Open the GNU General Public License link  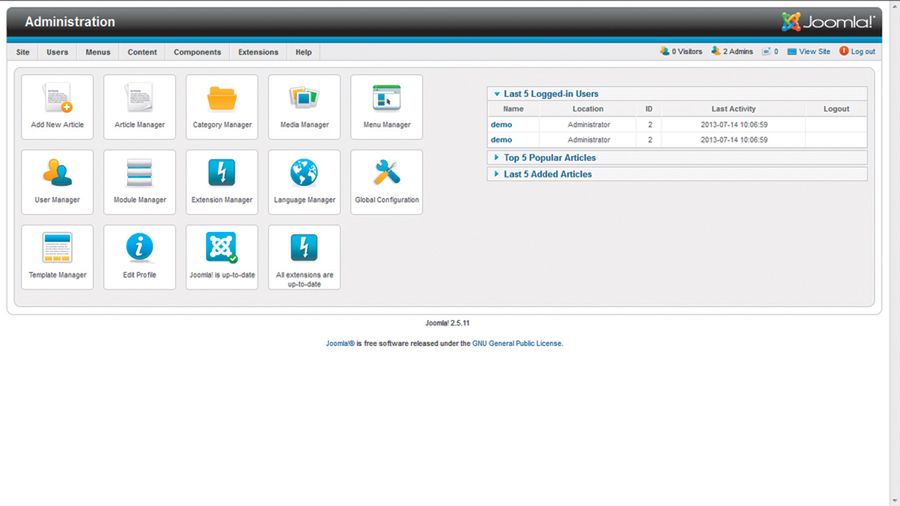pos(517,344)
